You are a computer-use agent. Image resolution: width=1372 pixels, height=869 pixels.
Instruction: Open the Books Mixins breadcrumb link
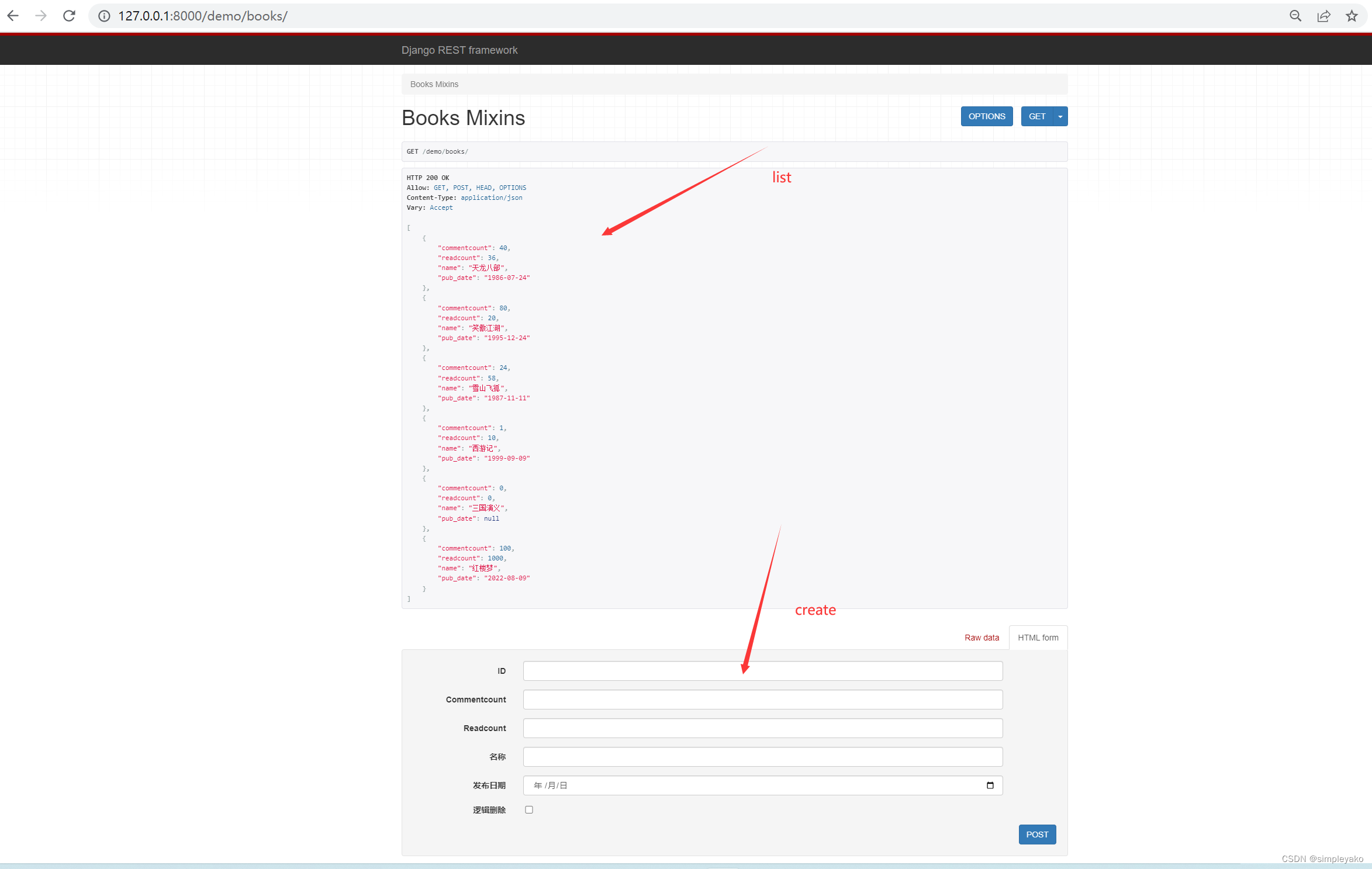tap(434, 84)
